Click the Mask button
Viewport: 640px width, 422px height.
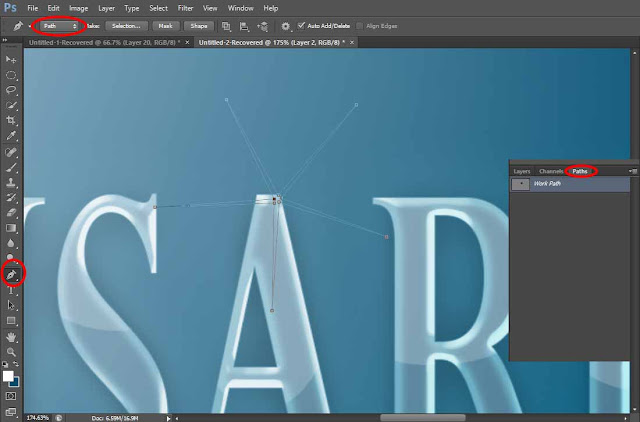click(x=165, y=26)
